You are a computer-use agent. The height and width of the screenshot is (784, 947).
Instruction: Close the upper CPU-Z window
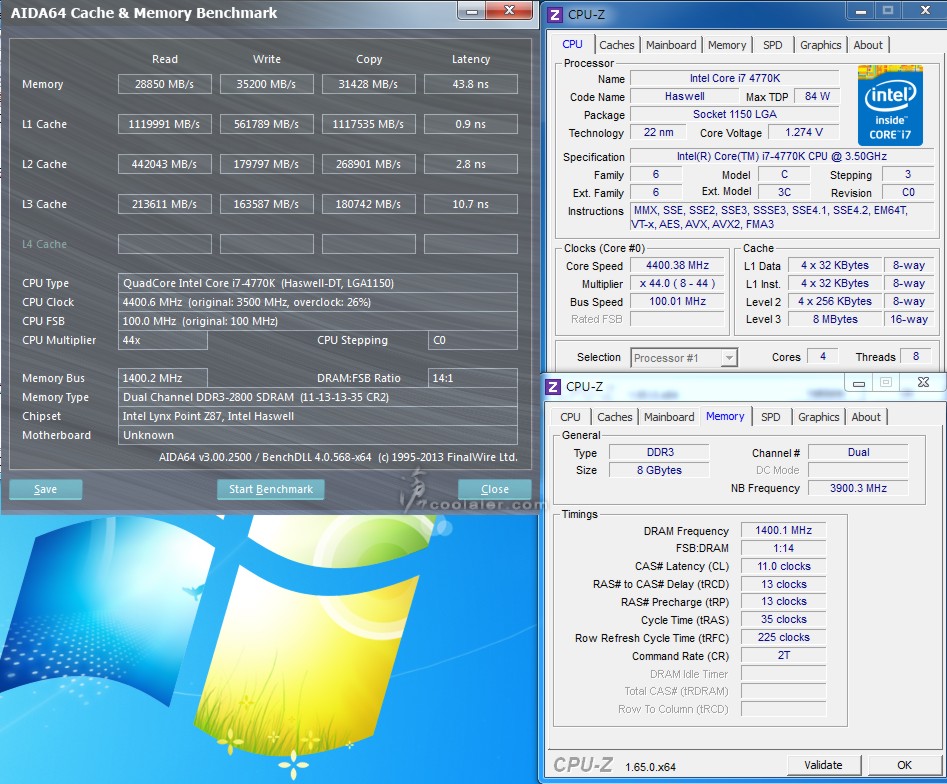tap(925, 10)
